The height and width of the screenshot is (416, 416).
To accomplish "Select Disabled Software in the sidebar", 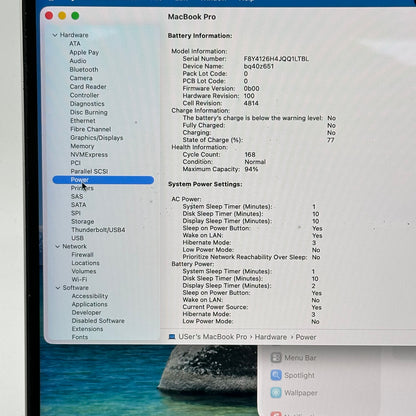I will pos(98,321).
